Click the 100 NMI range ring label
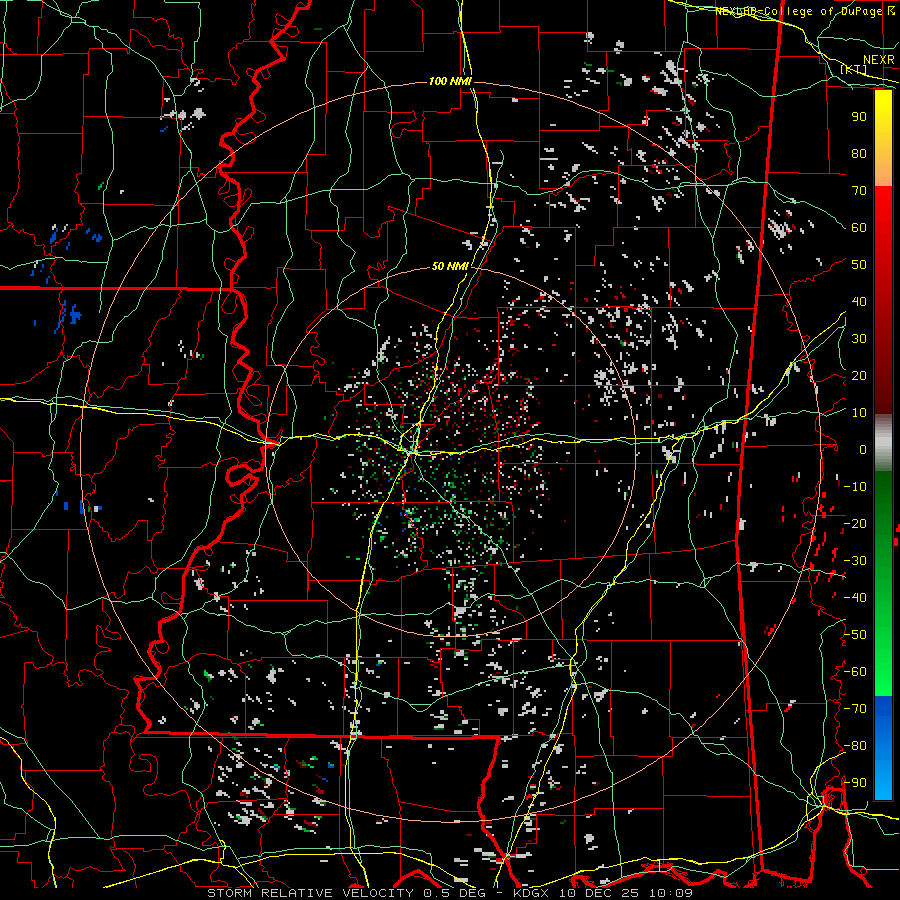Image resolution: width=900 pixels, height=900 pixels. click(x=450, y=82)
